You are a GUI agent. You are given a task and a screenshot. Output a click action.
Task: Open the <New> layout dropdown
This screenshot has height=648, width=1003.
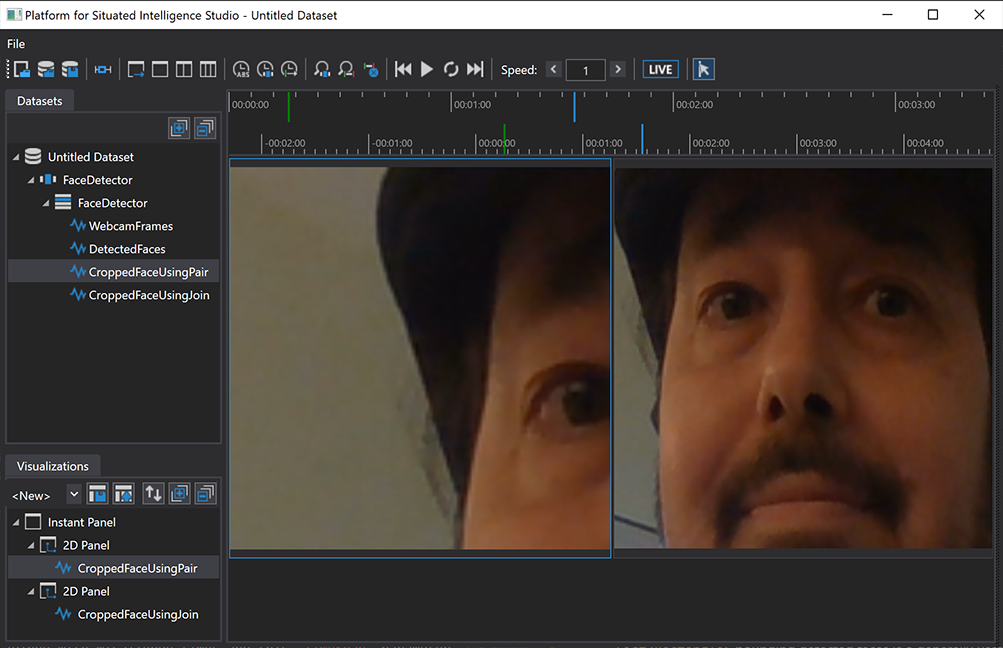[74, 493]
